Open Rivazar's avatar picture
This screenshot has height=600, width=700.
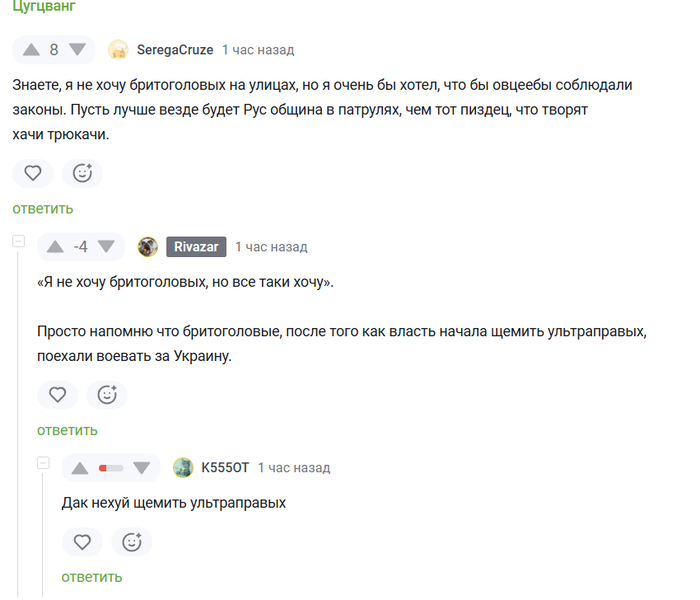[x=148, y=247]
